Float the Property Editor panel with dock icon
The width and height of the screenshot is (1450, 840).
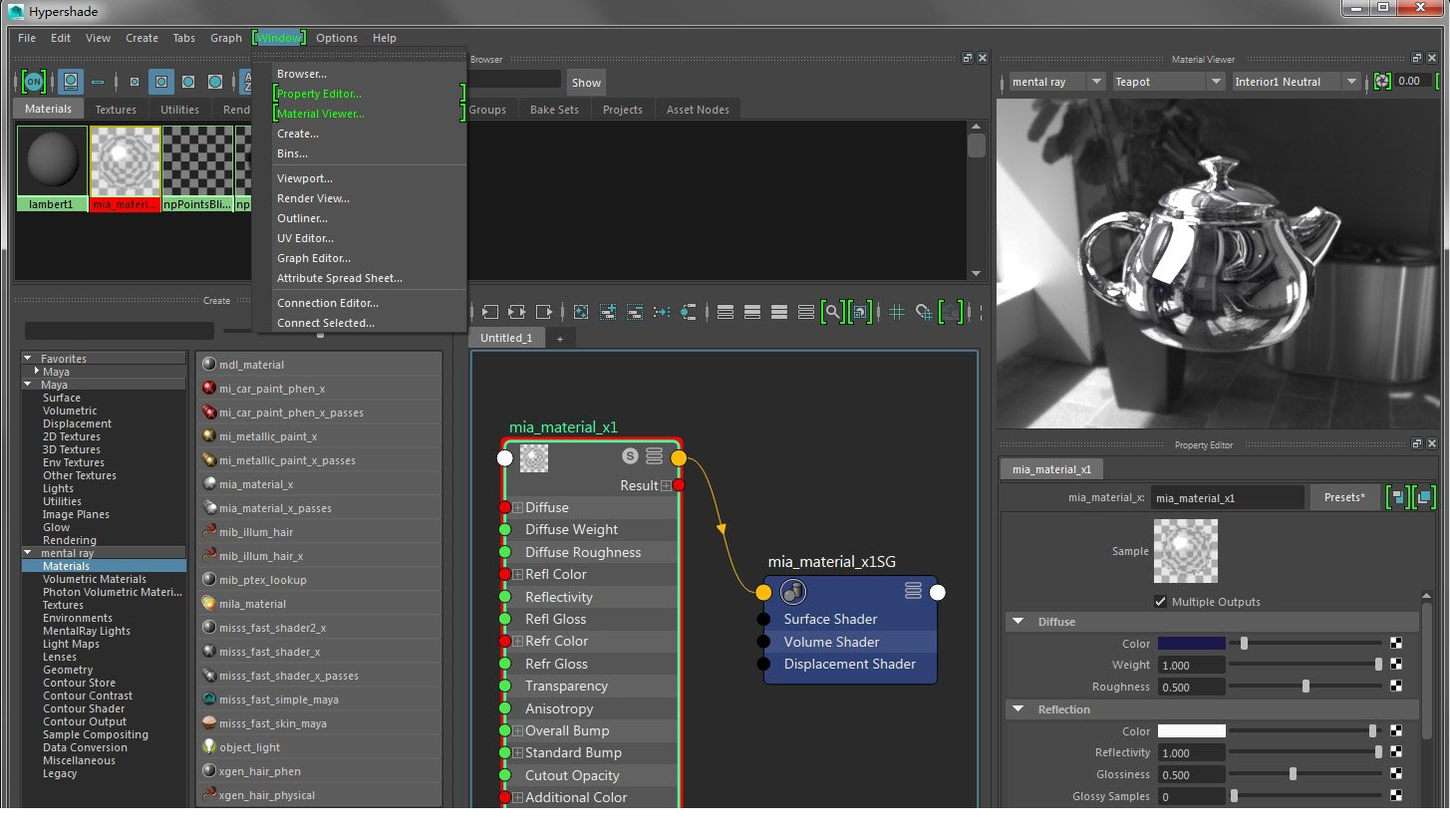1417,443
